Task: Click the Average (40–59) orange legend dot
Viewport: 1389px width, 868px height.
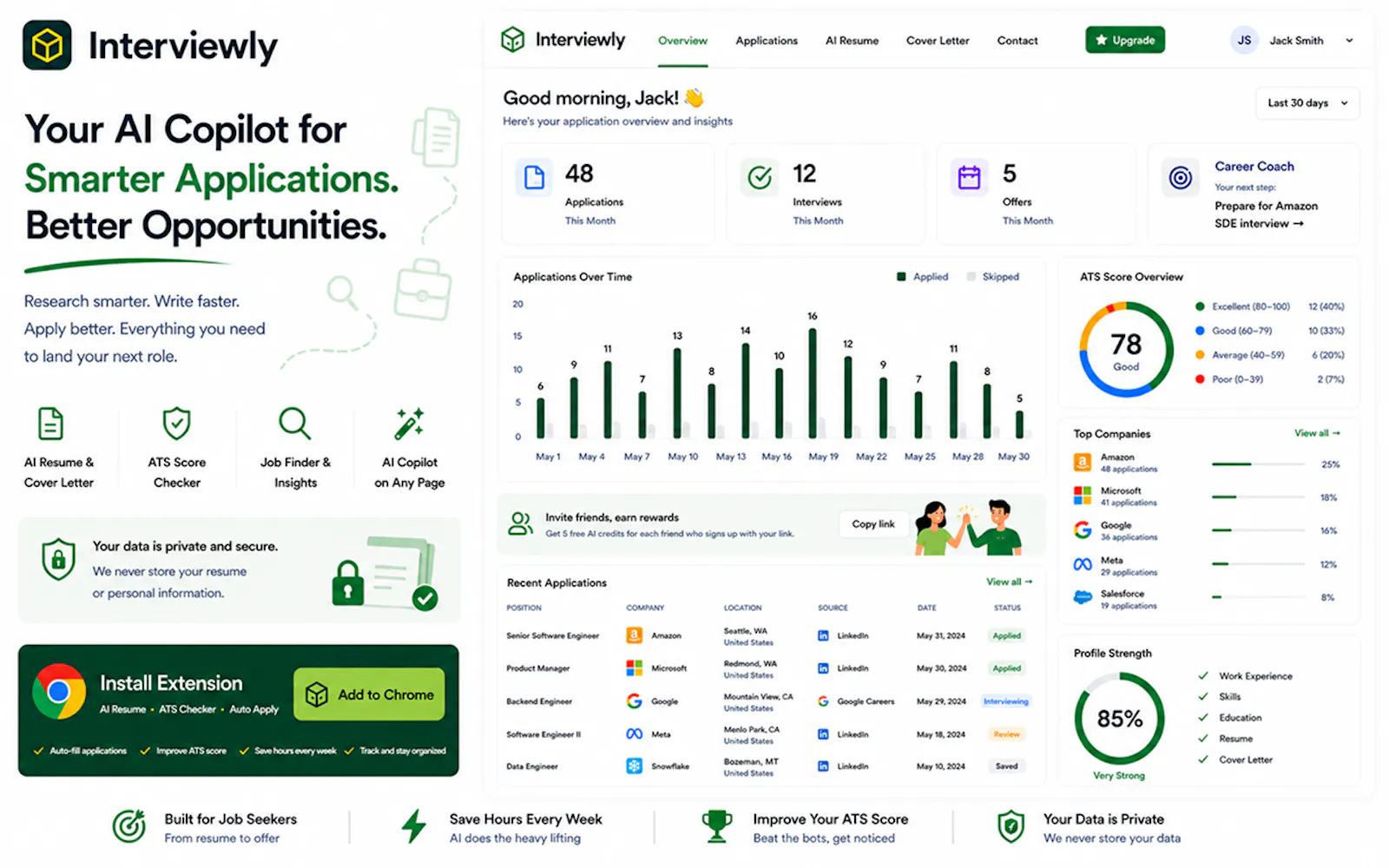Action: coord(1200,355)
